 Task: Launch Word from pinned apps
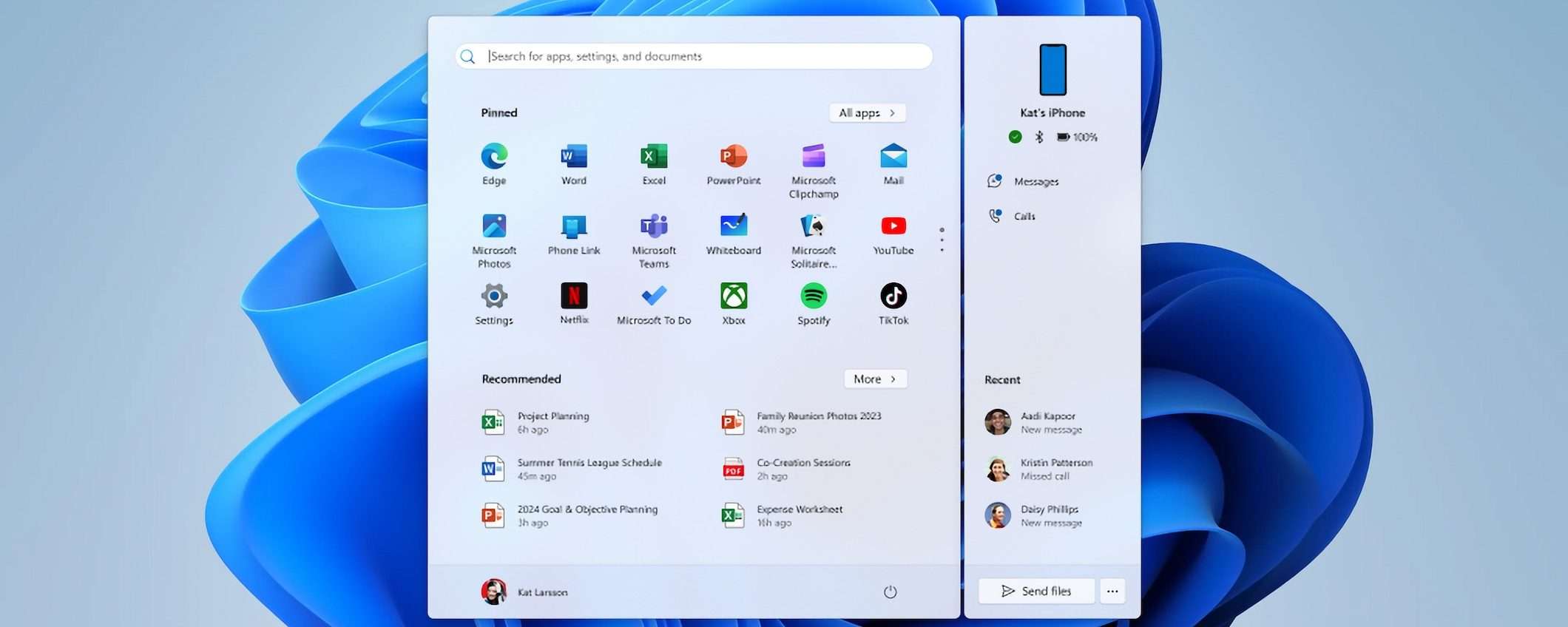point(574,164)
